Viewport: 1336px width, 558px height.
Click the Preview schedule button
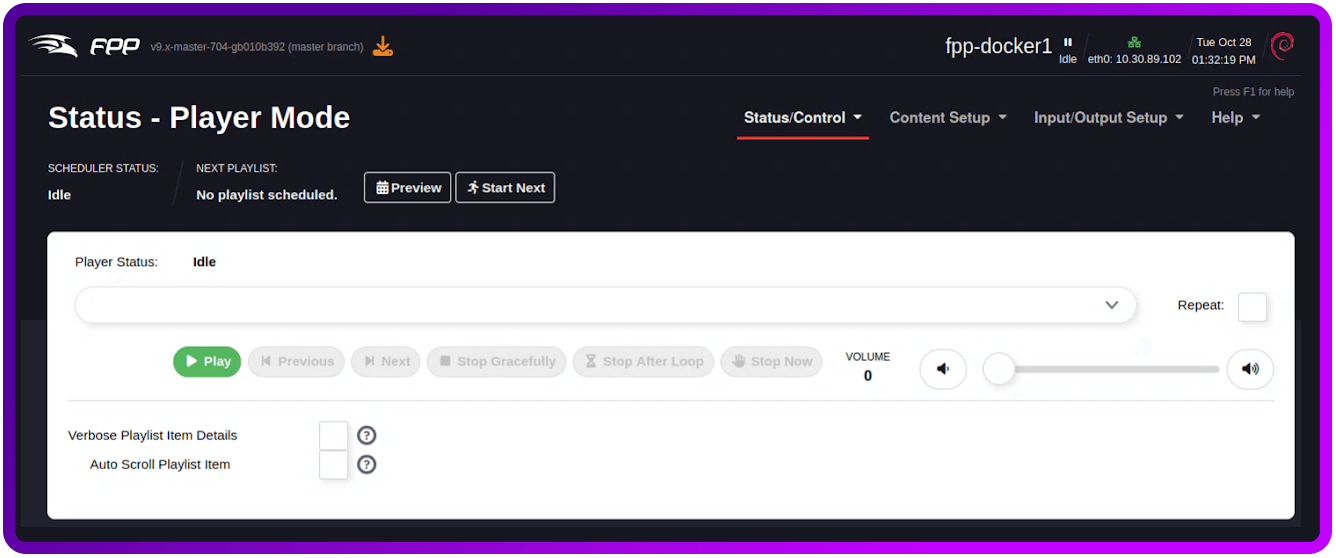coord(407,188)
